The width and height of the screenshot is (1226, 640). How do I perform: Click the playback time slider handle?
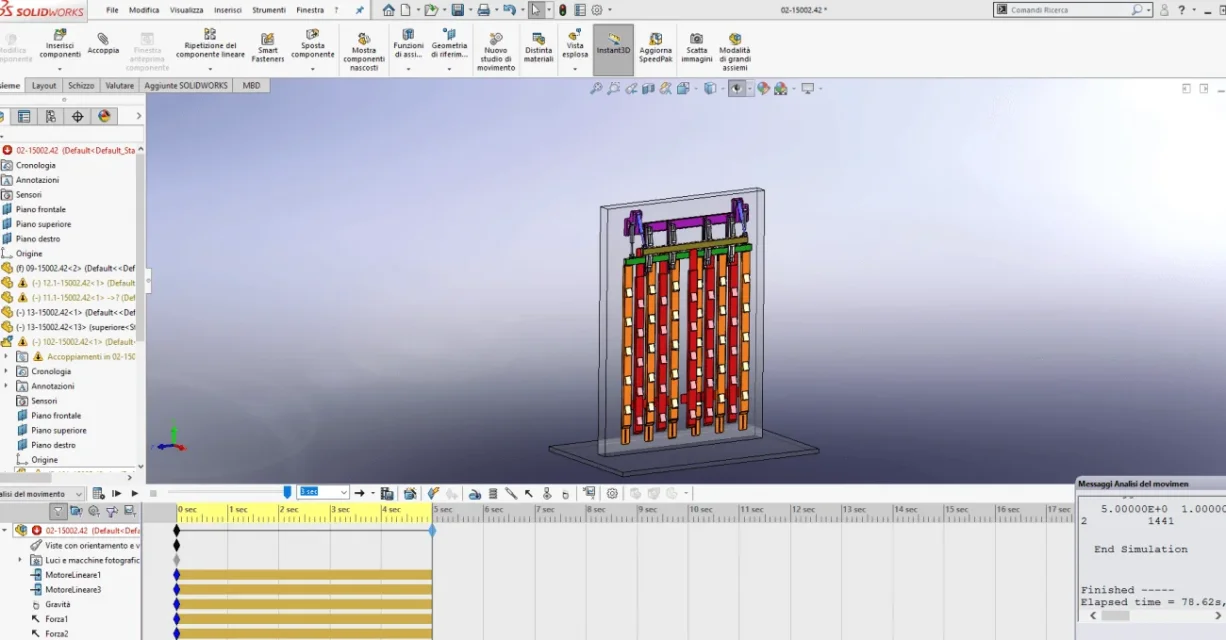pos(288,492)
